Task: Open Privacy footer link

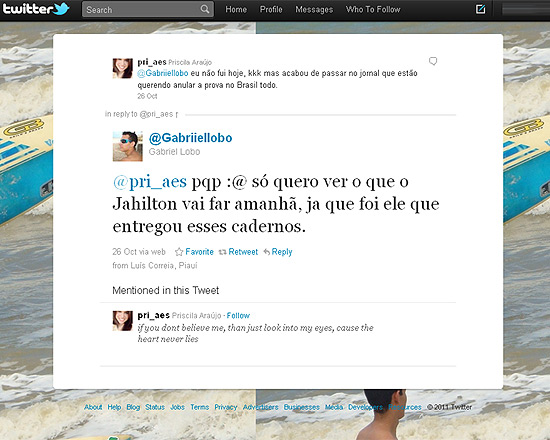Action: point(226,407)
